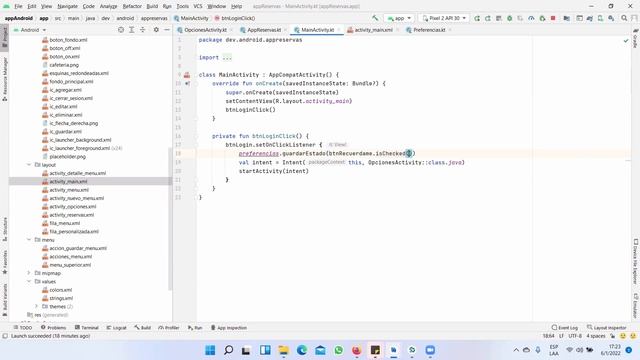Open the VCS menu
The image size is (640, 360).
point(198,6)
